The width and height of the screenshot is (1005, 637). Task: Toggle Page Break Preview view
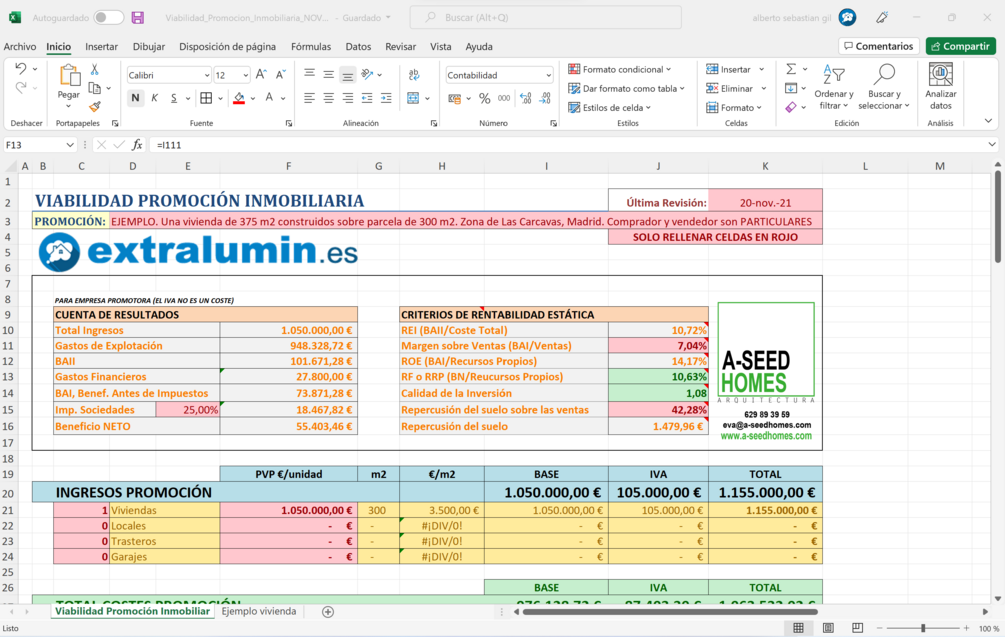pos(858,628)
